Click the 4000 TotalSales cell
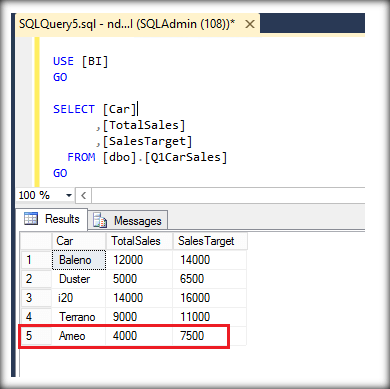390x389 pixels. 139,336
